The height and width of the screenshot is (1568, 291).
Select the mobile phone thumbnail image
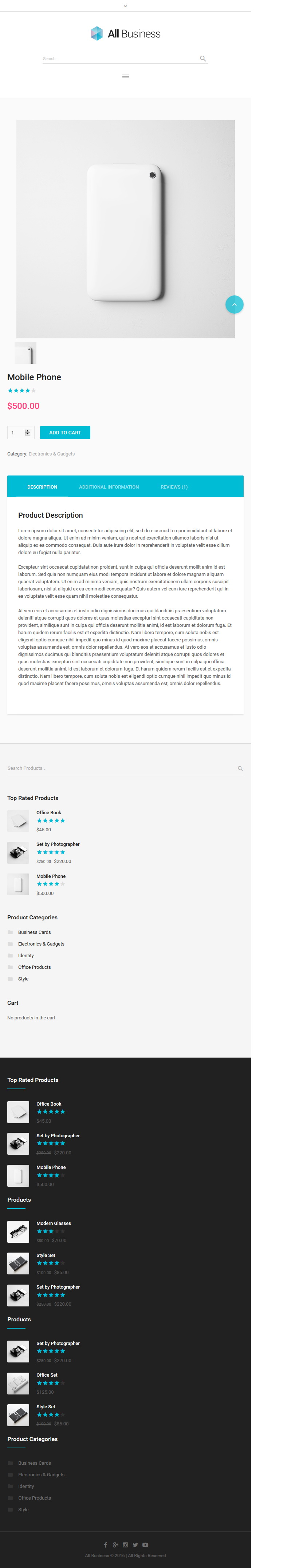pyautogui.click(x=25, y=353)
